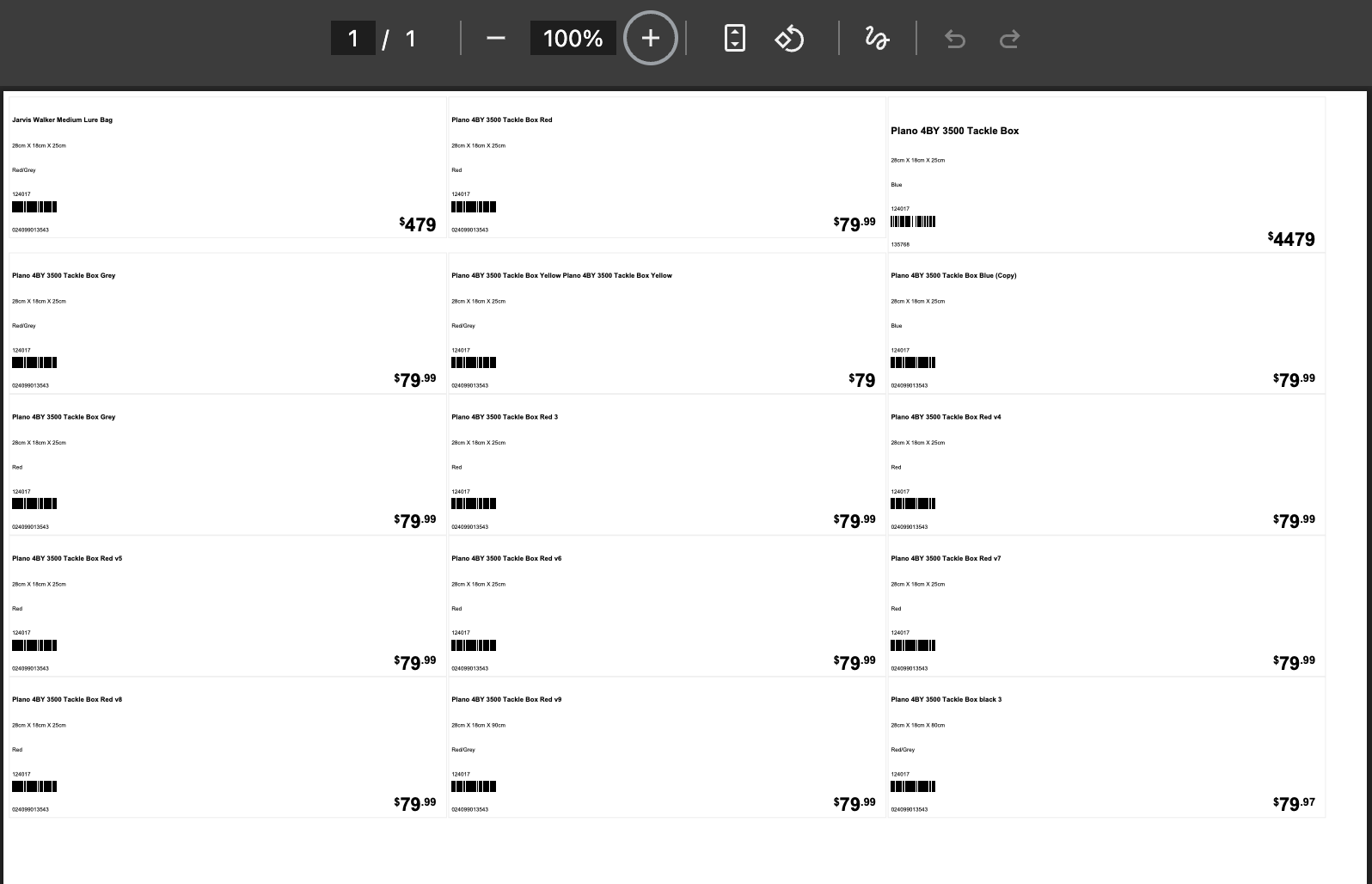Select the Jarvis Walker Medium Lure Bag label
Viewport: 1372px width, 884px height.
tap(62, 120)
